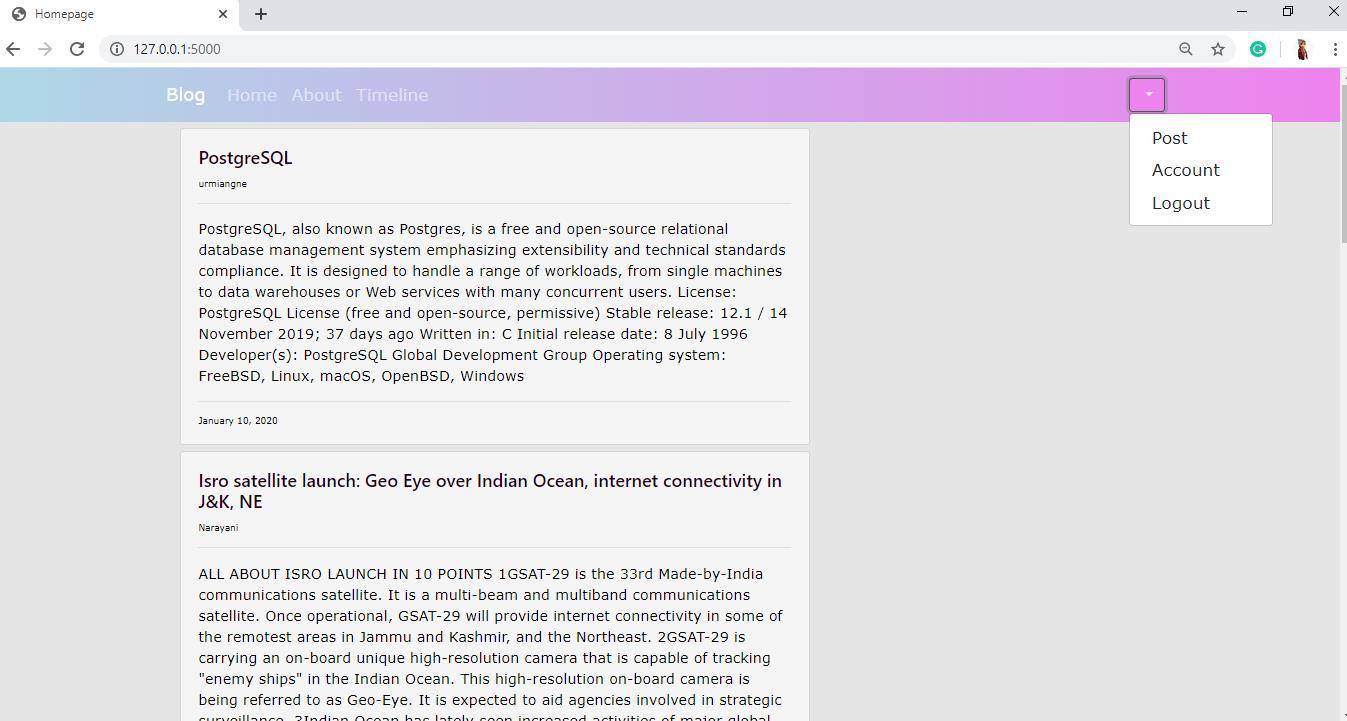The width and height of the screenshot is (1347, 721).
Task: Open the Isro satellite launch post title
Action: point(490,491)
